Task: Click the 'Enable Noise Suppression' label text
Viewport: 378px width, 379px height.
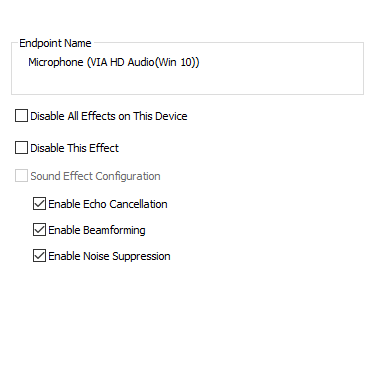Action: [109, 256]
